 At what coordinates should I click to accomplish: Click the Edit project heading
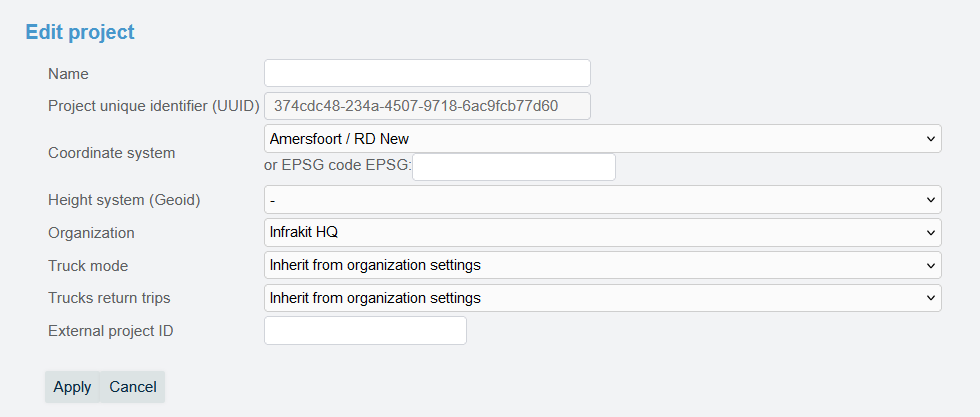tap(80, 32)
